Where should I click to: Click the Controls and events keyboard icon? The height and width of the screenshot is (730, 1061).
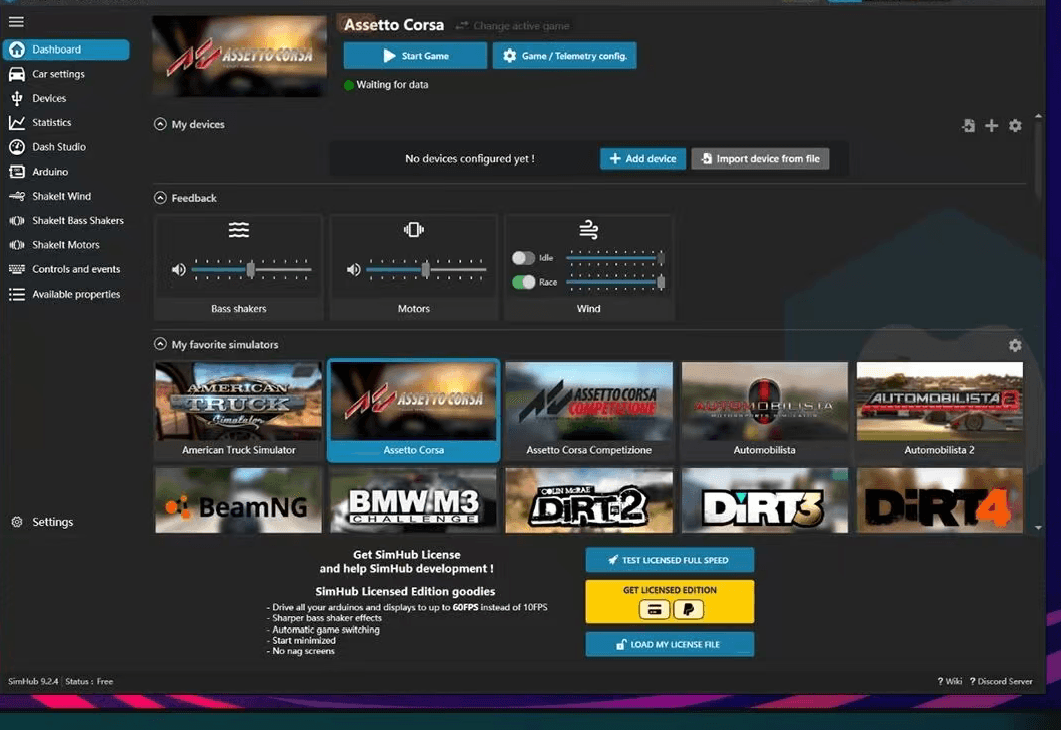click(x=17, y=269)
